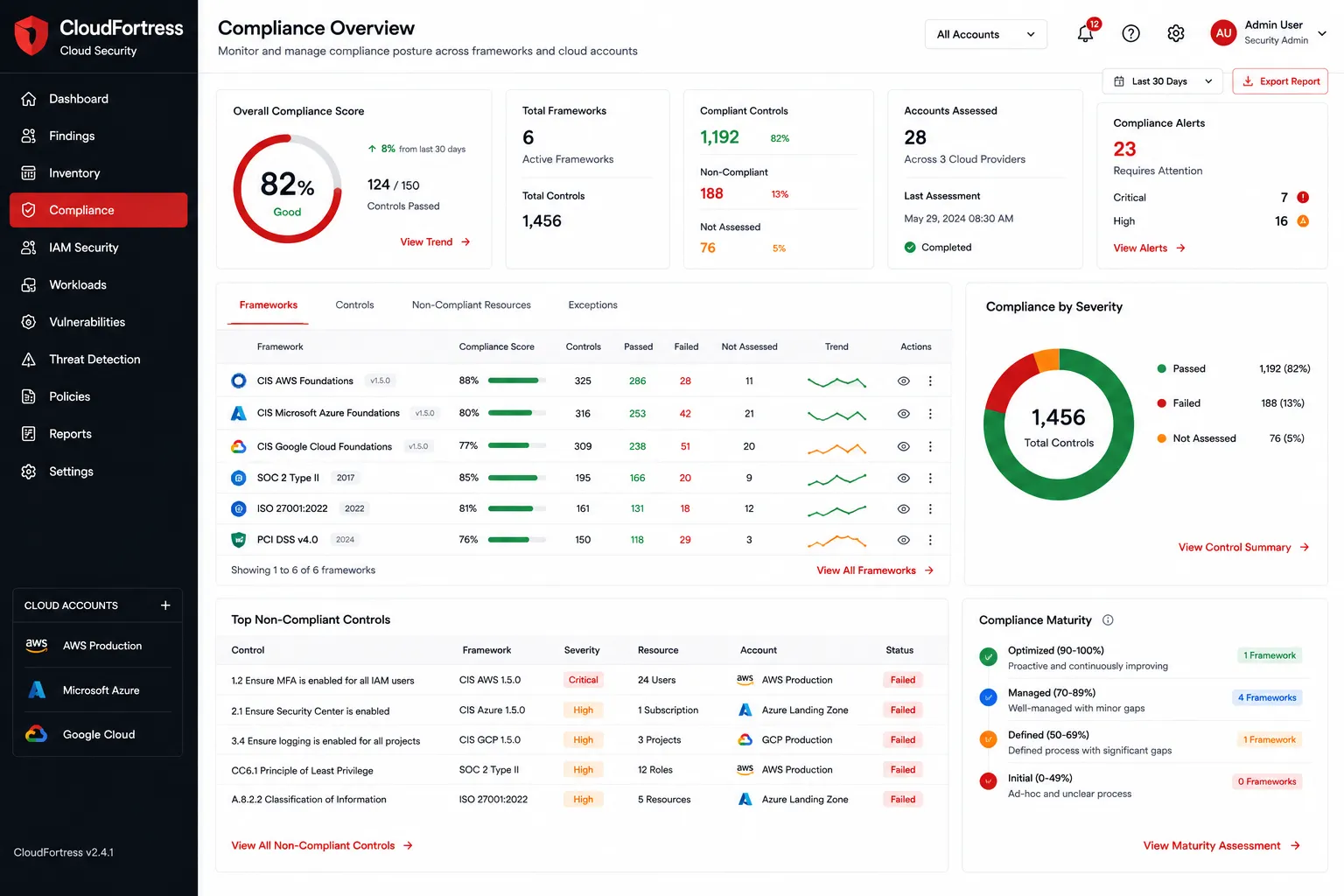This screenshot has width=1344, height=896.
Task: Click the High alert orange icon
Action: click(x=1303, y=221)
